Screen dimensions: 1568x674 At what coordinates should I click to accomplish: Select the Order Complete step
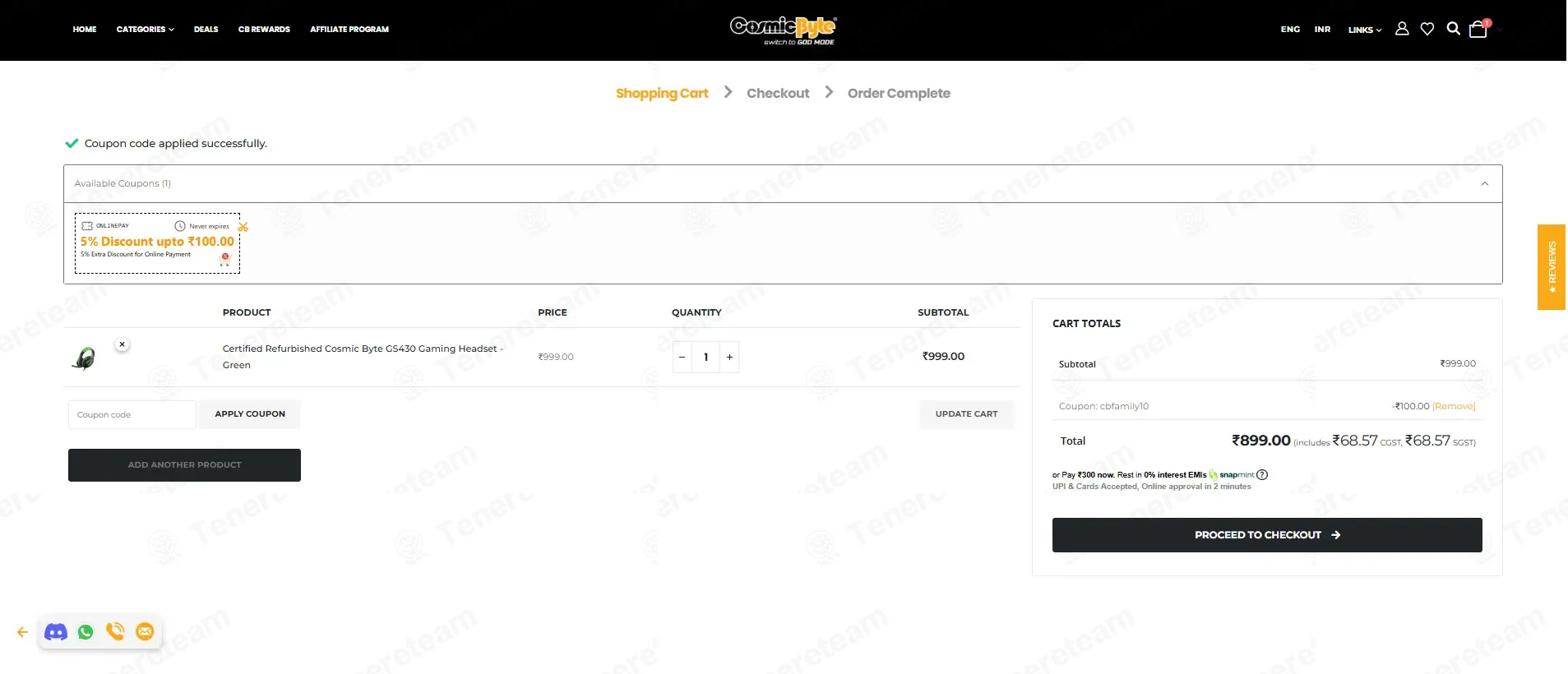(x=899, y=93)
